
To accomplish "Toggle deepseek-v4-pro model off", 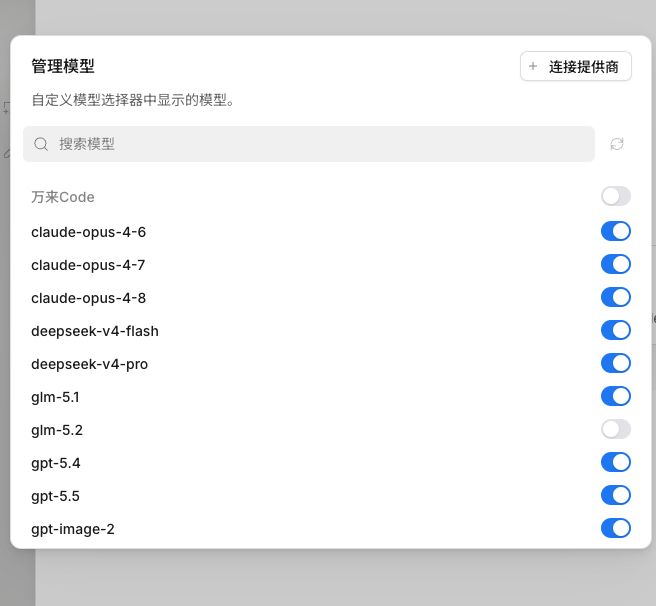I will (x=616, y=363).
